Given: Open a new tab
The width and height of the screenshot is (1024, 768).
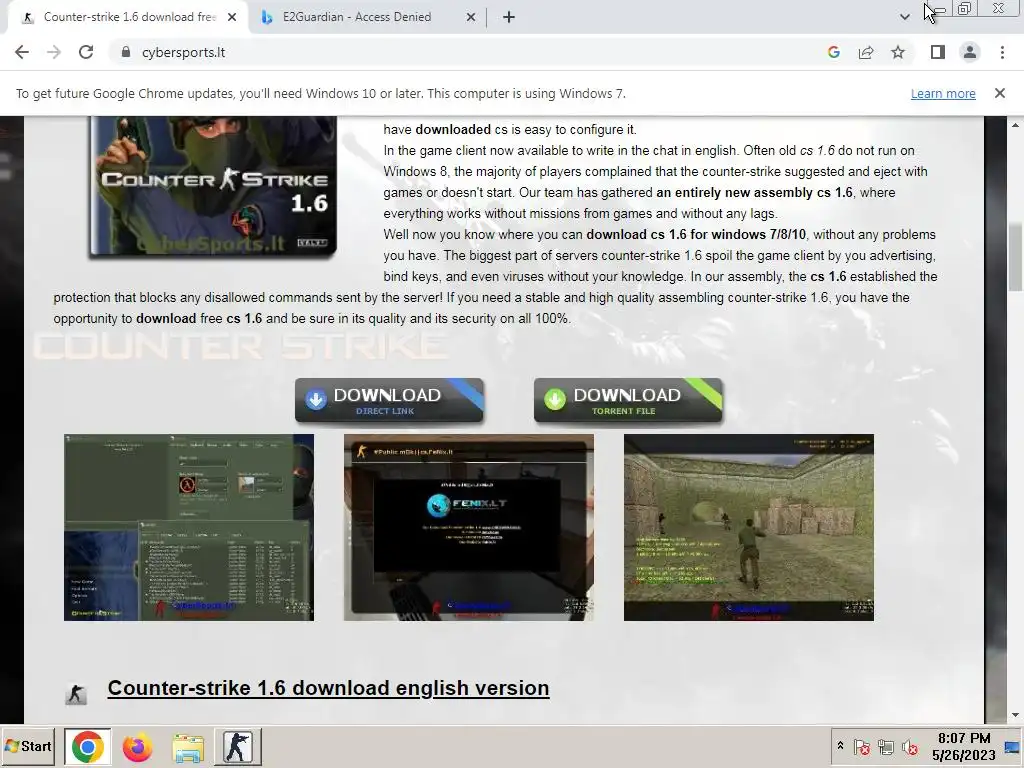Looking at the screenshot, I should [509, 17].
